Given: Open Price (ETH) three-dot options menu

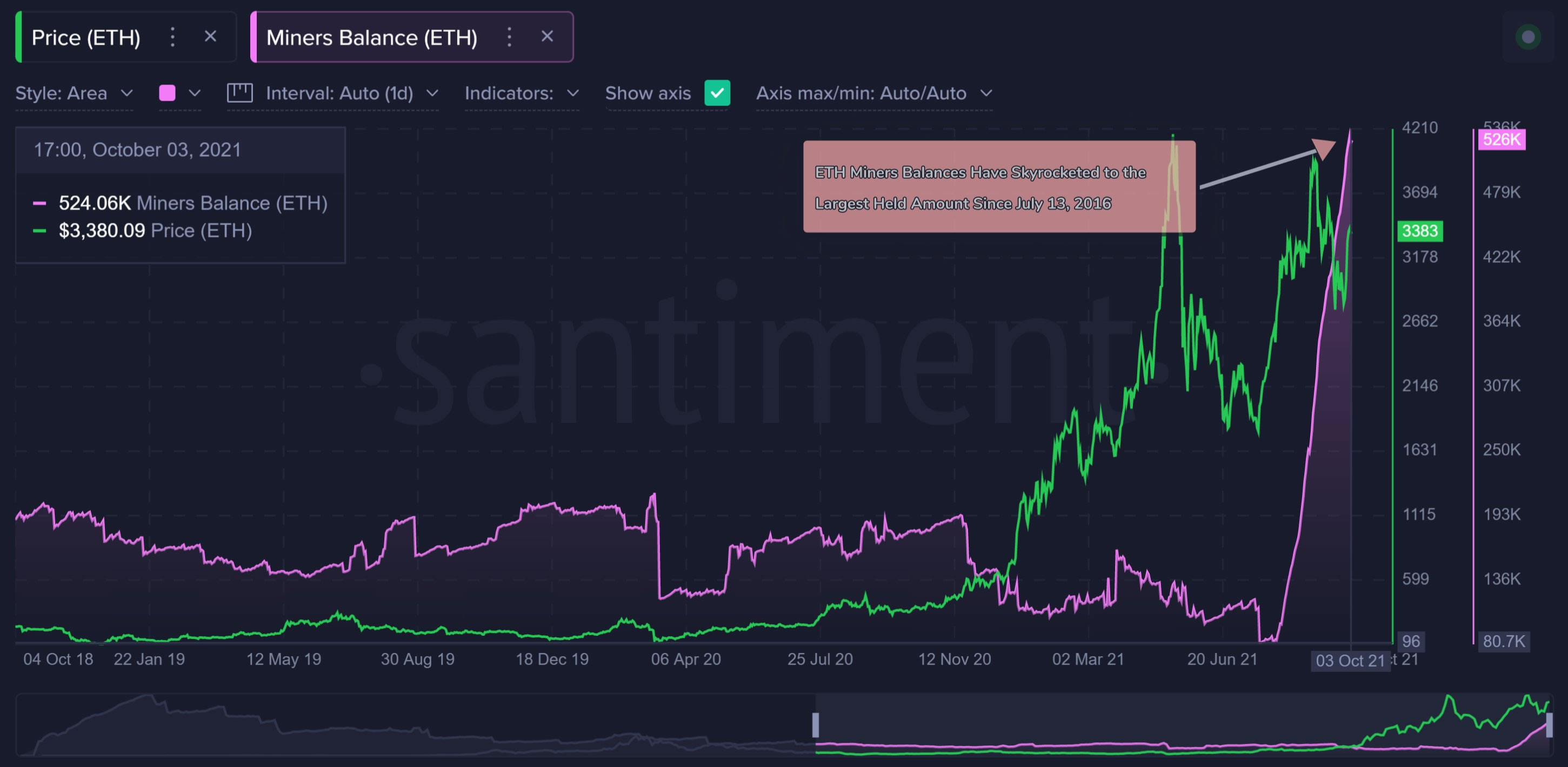Looking at the screenshot, I should pos(173,37).
